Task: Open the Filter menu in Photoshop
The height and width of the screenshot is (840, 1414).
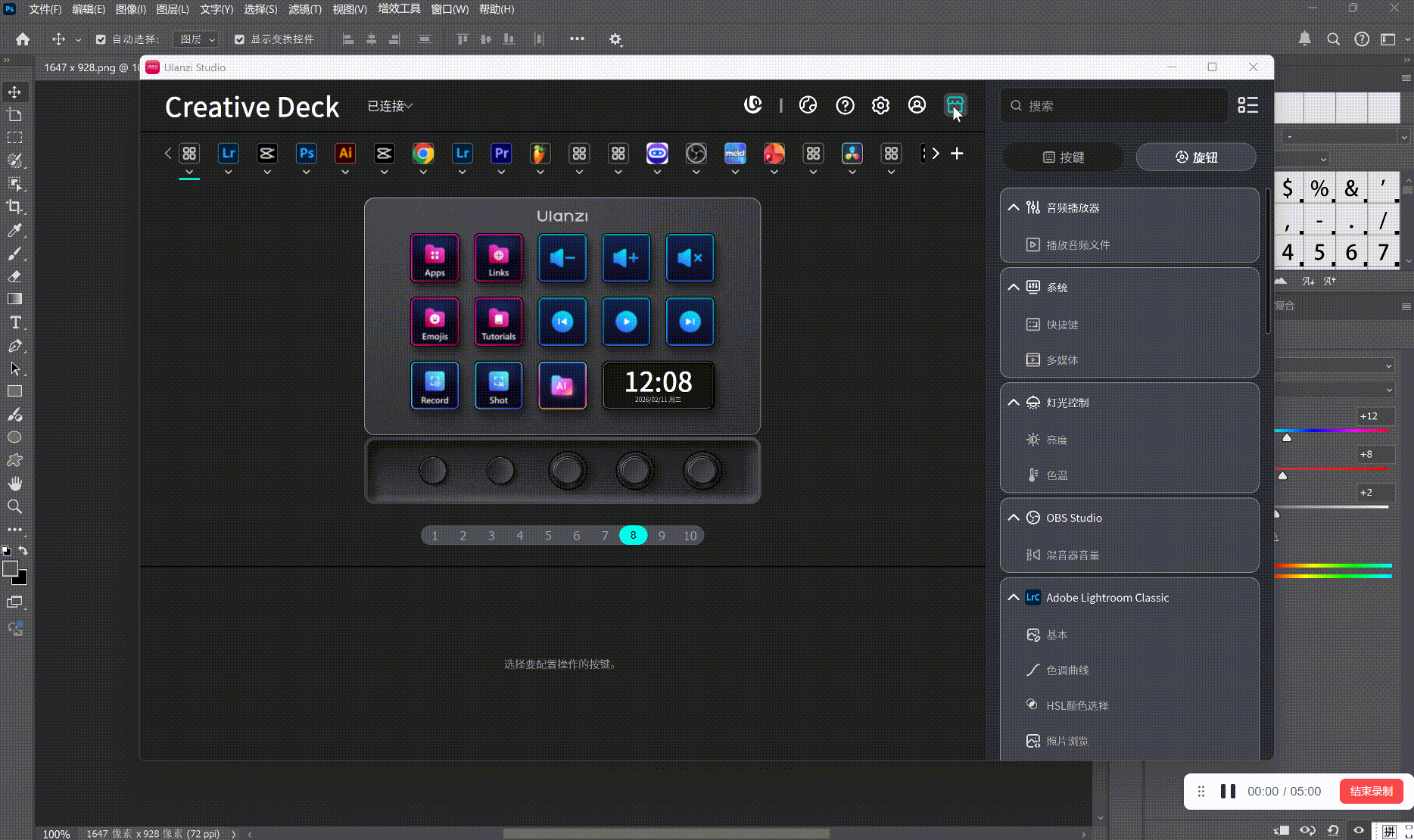Action: point(304,9)
